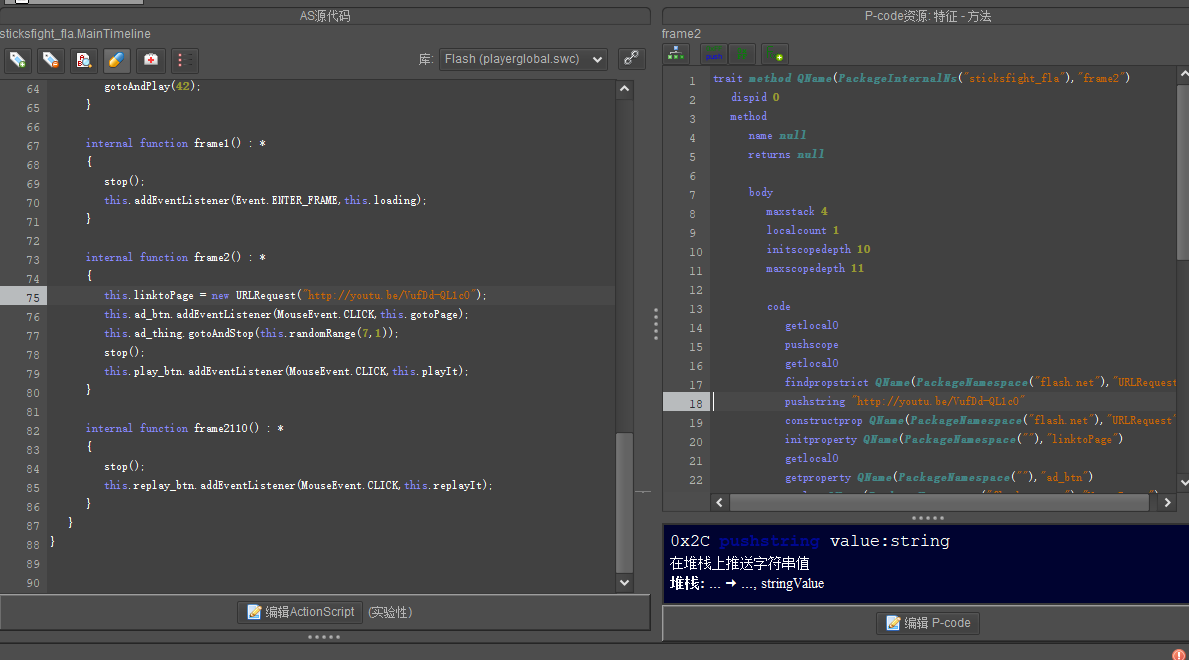Click the first-aid kit icon in AS toolbar

(150, 60)
